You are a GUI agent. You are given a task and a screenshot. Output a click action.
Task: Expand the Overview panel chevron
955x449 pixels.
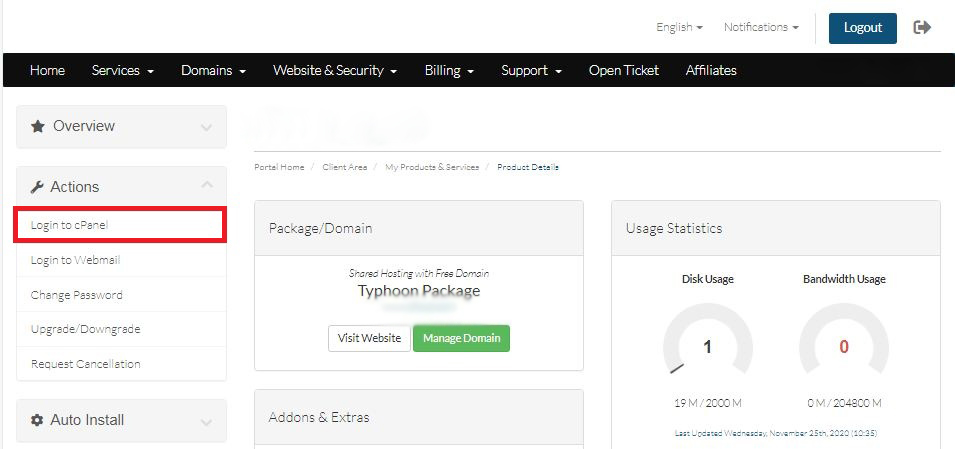(206, 128)
